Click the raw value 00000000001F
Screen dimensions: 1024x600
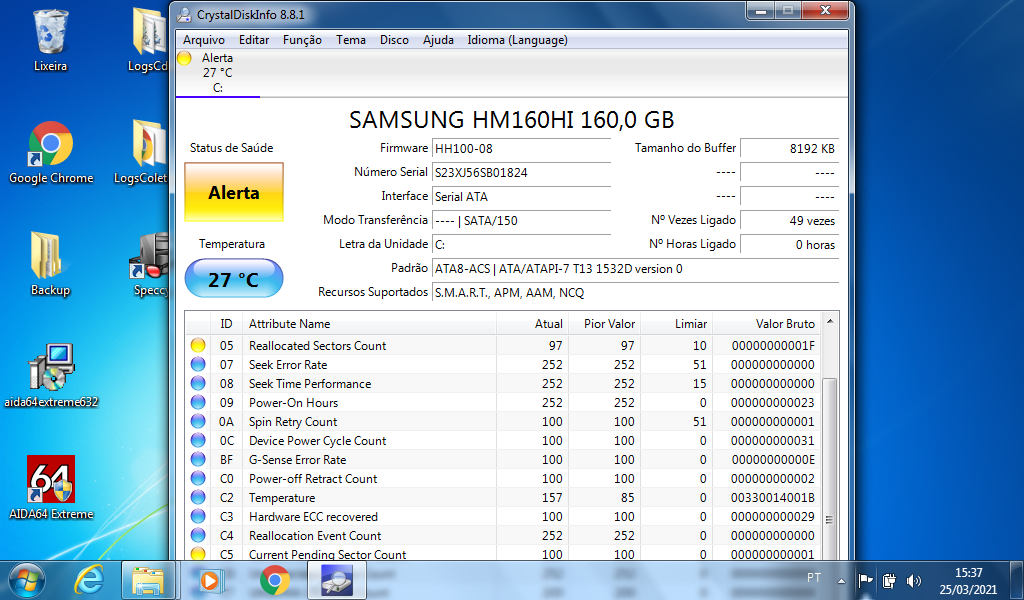(773, 345)
